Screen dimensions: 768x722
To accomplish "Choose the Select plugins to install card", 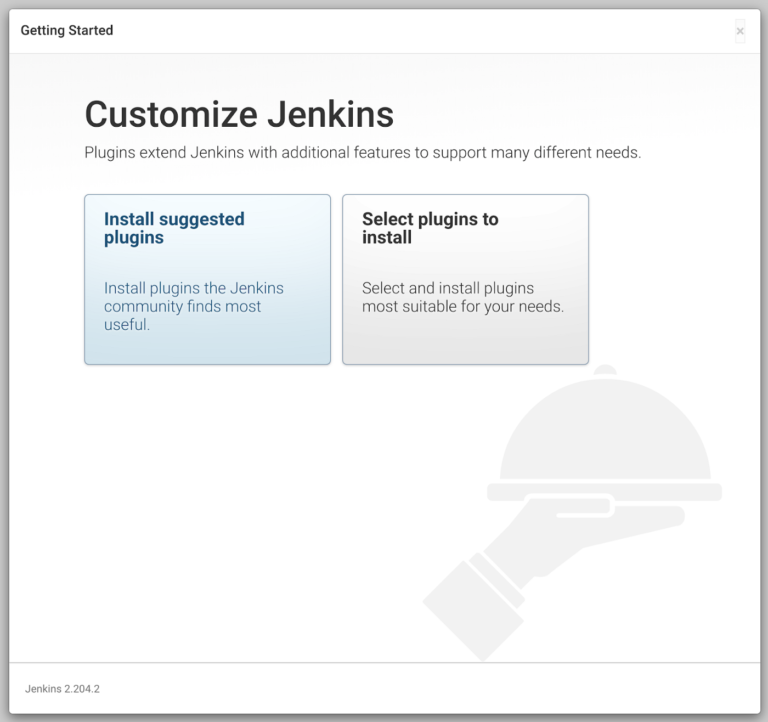I will (x=465, y=279).
